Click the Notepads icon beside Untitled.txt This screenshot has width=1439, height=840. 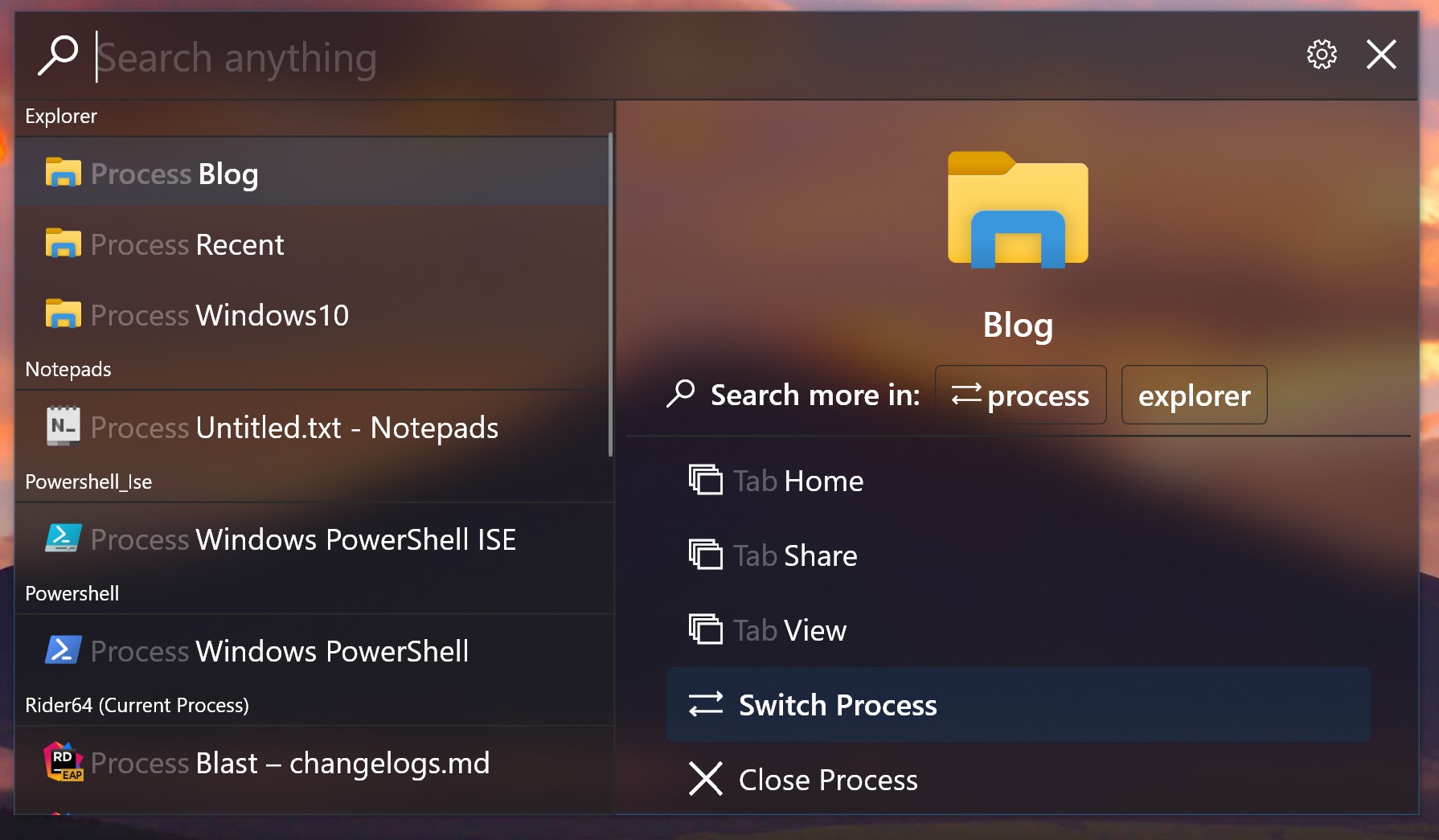point(64,427)
